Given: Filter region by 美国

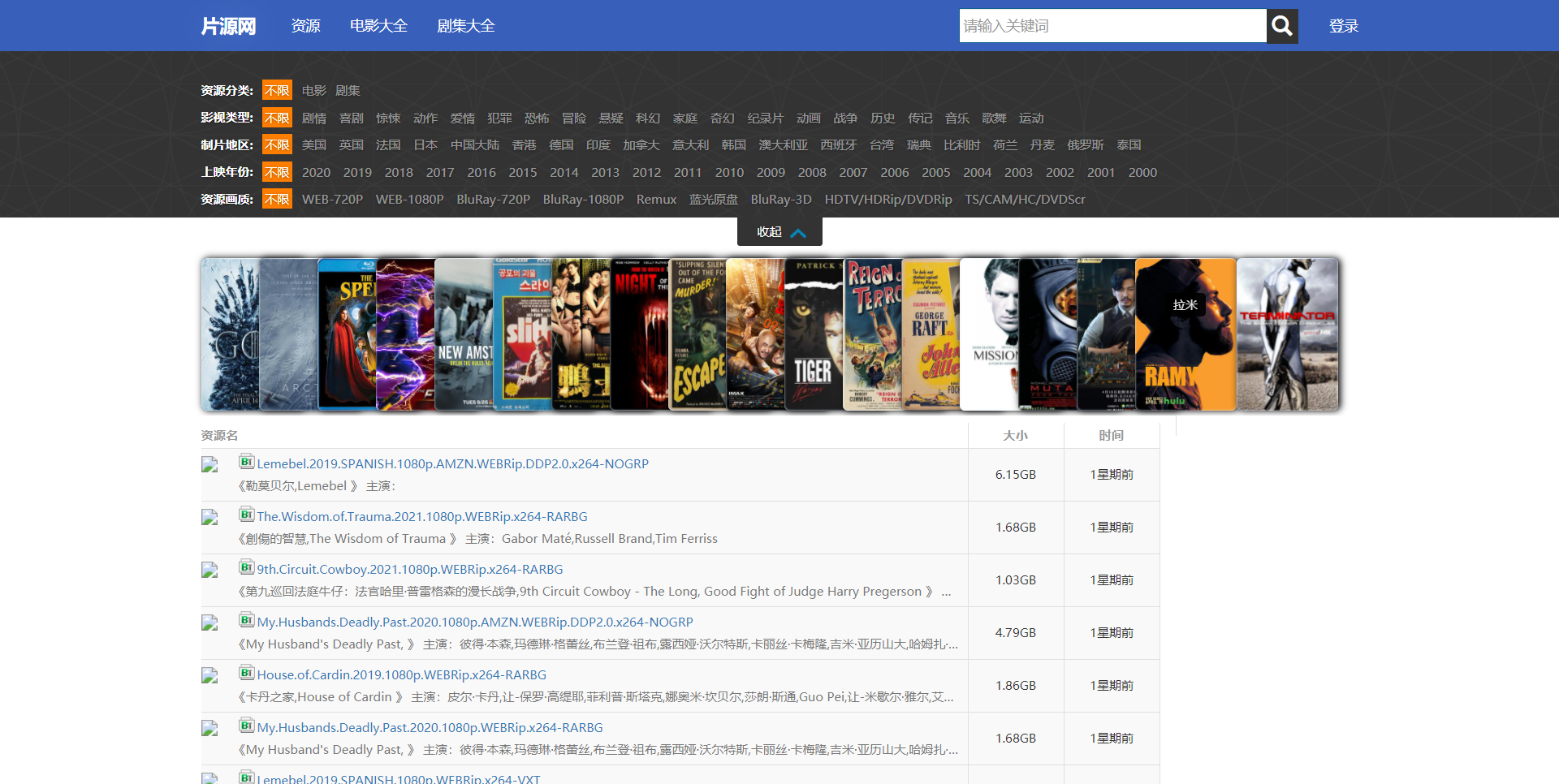Looking at the screenshot, I should [x=313, y=144].
